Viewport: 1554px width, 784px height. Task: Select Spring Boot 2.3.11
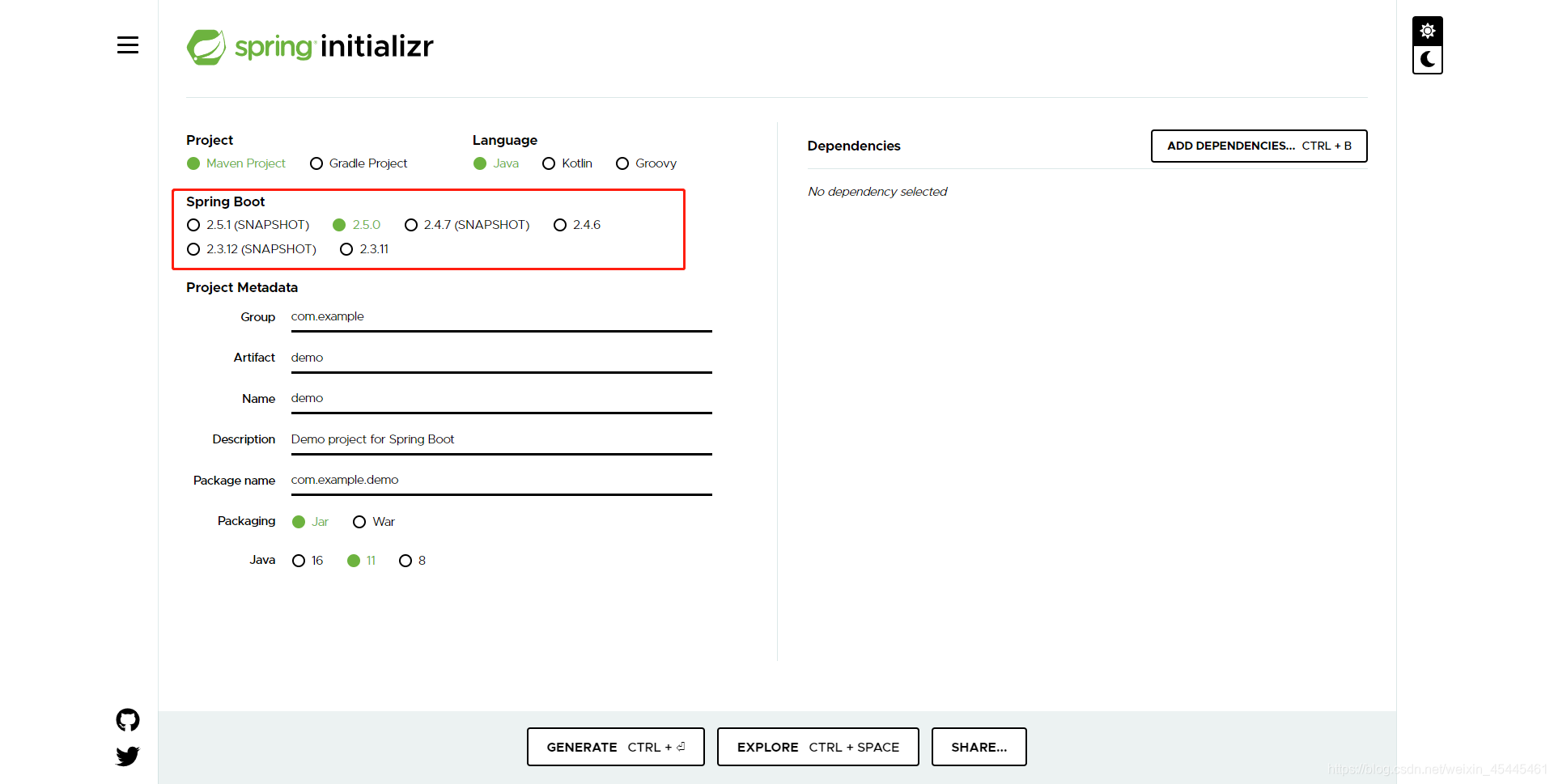[x=364, y=249]
